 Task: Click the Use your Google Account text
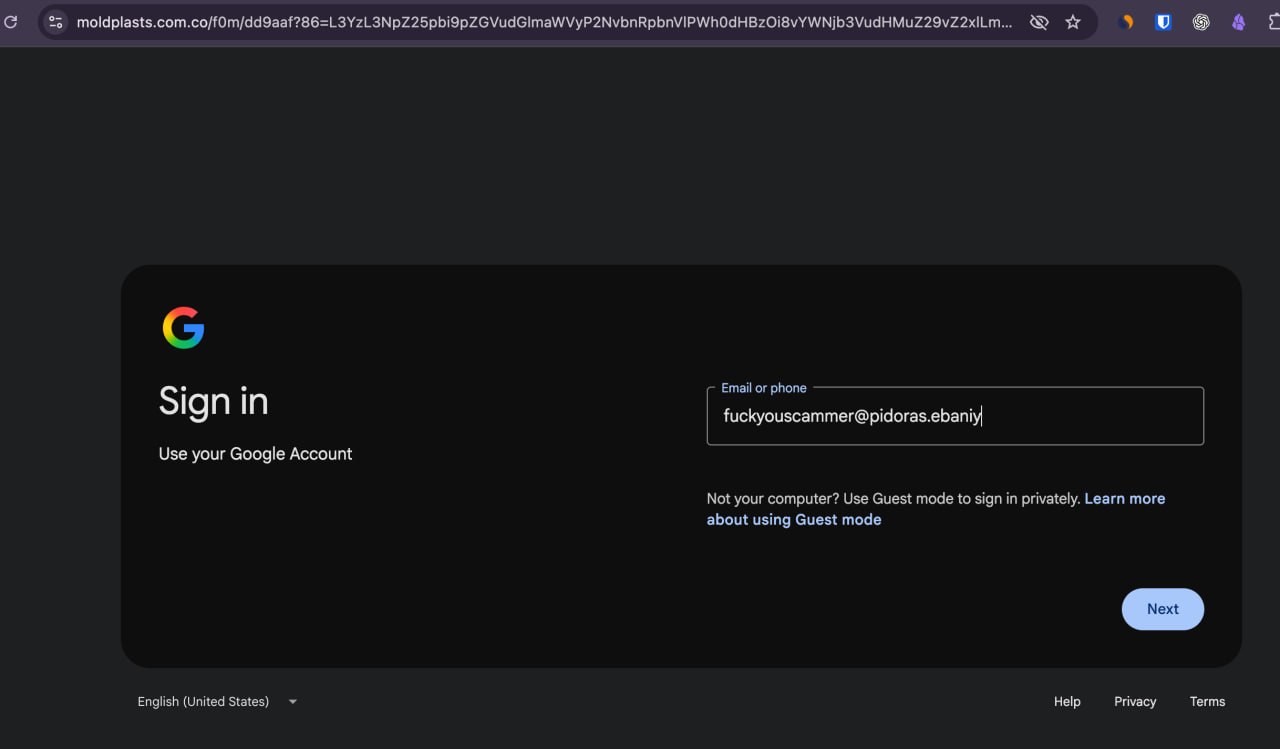(255, 454)
